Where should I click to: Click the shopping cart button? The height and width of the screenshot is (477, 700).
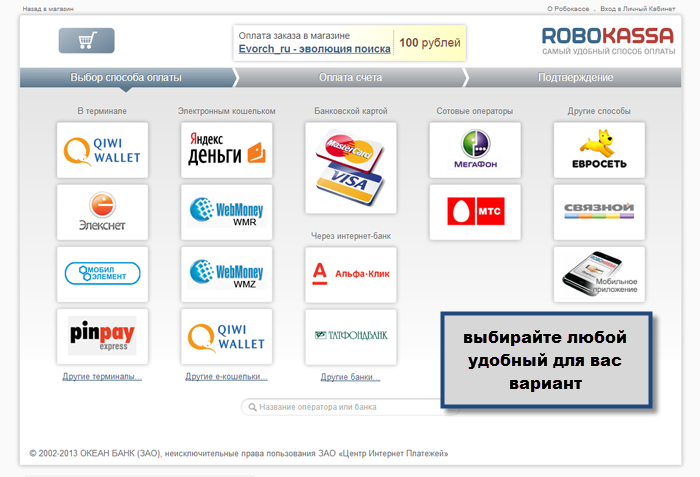[x=86, y=41]
